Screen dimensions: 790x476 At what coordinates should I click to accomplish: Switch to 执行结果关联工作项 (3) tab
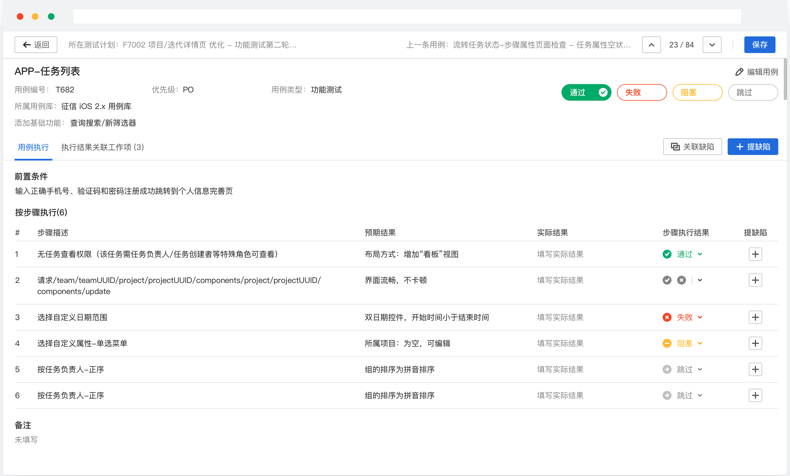(103, 147)
